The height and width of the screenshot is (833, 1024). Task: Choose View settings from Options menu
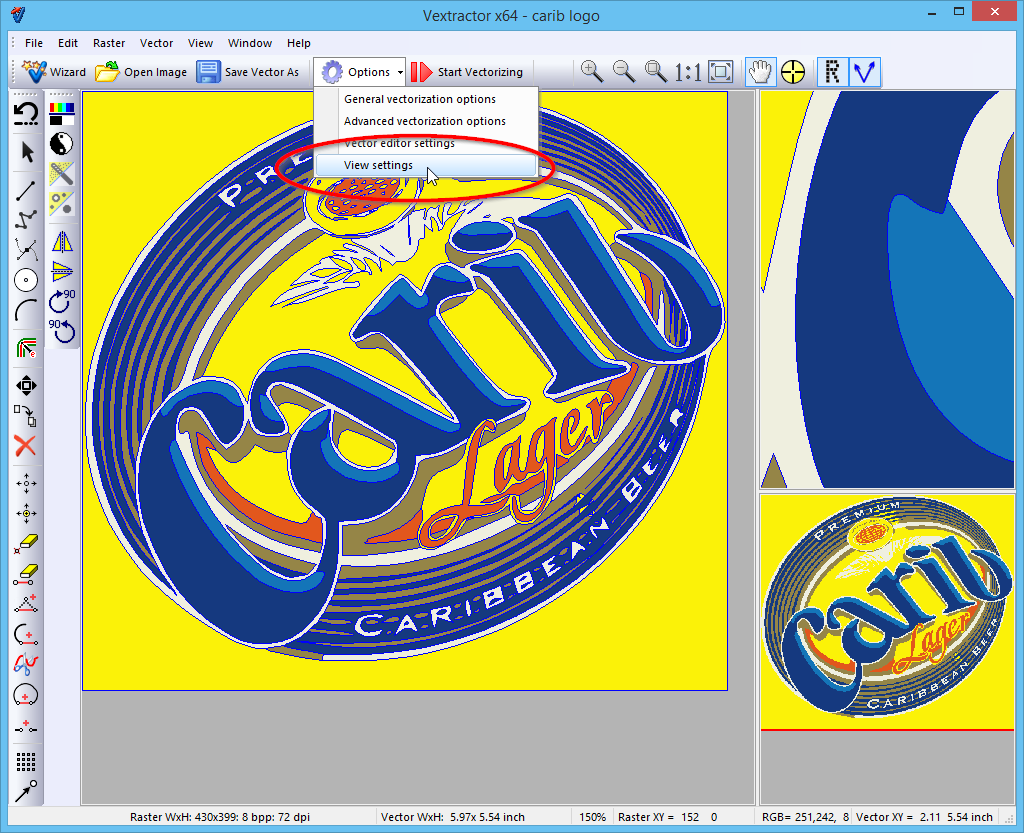[378, 165]
